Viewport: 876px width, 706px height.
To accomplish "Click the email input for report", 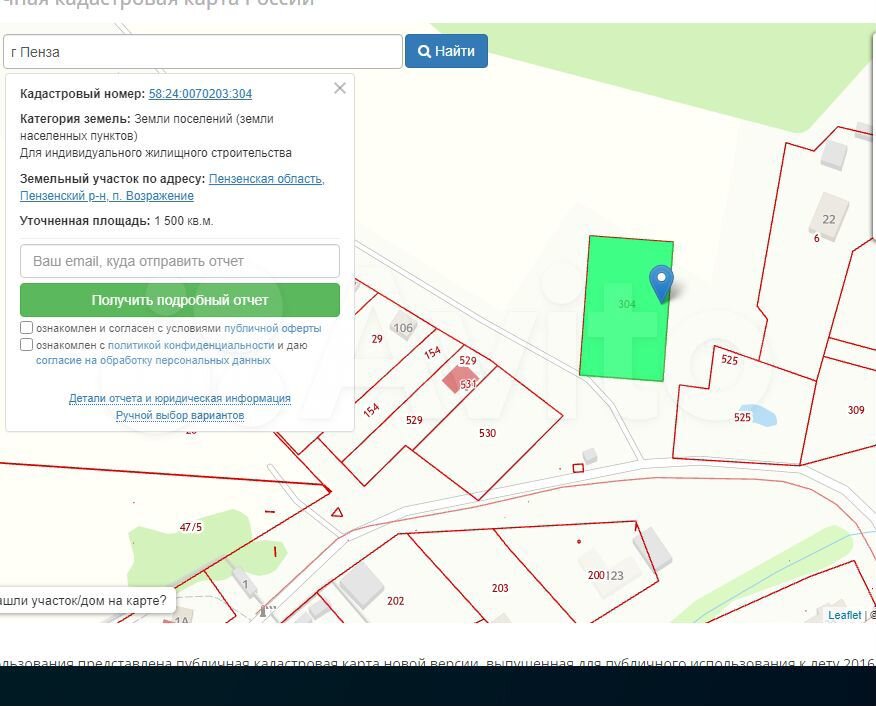I will click(x=180, y=261).
